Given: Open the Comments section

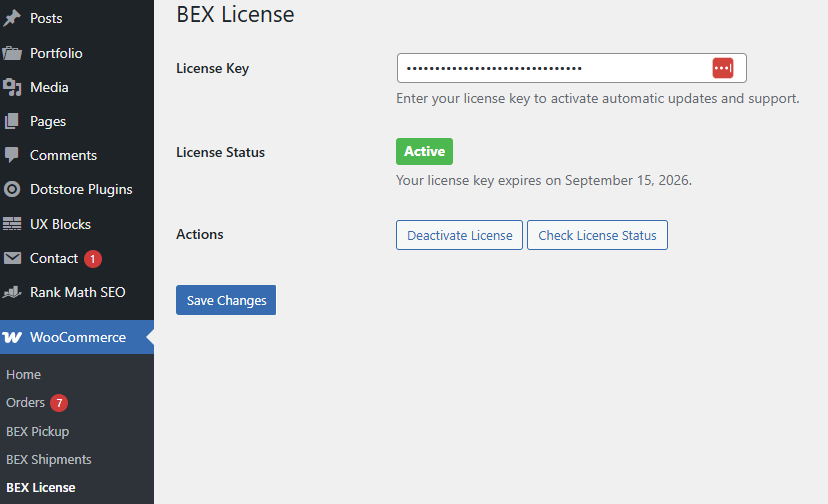Looking at the screenshot, I should (63, 155).
